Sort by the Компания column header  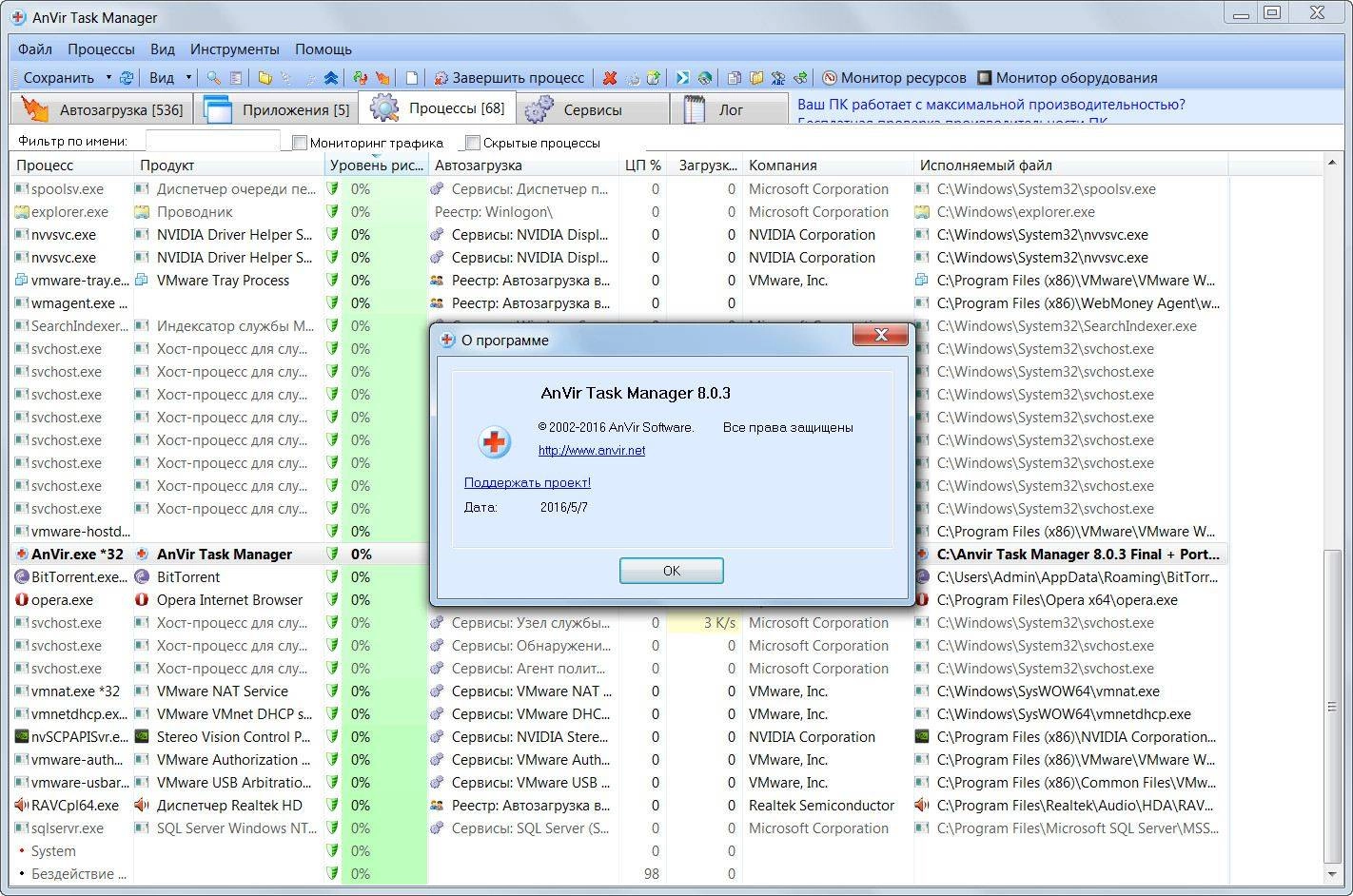[x=828, y=166]
